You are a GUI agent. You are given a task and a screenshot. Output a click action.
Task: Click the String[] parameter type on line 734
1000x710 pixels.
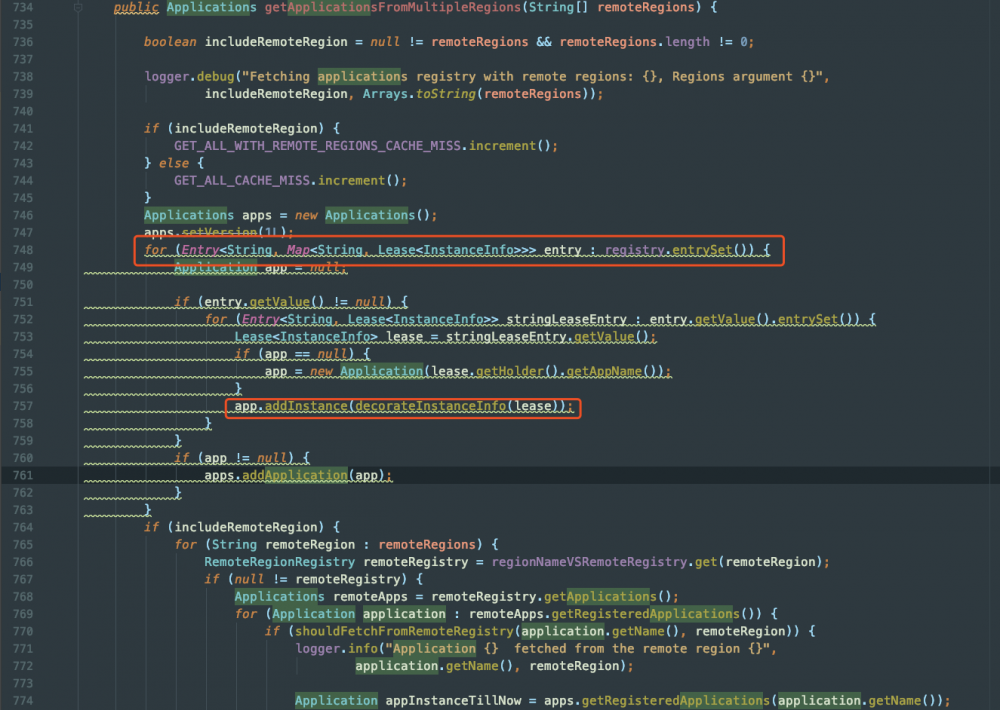tap(558, 8)
